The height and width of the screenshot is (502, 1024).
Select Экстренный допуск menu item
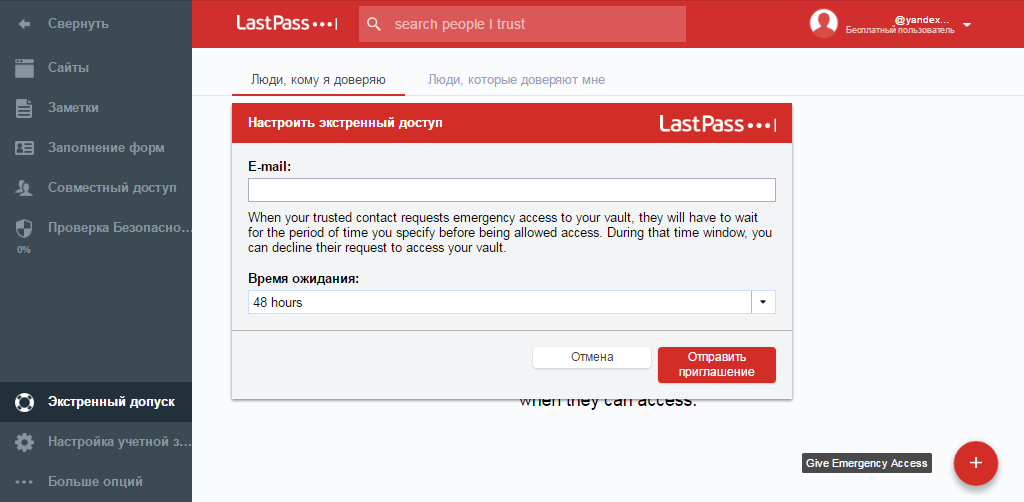click(x=96, y=402)
